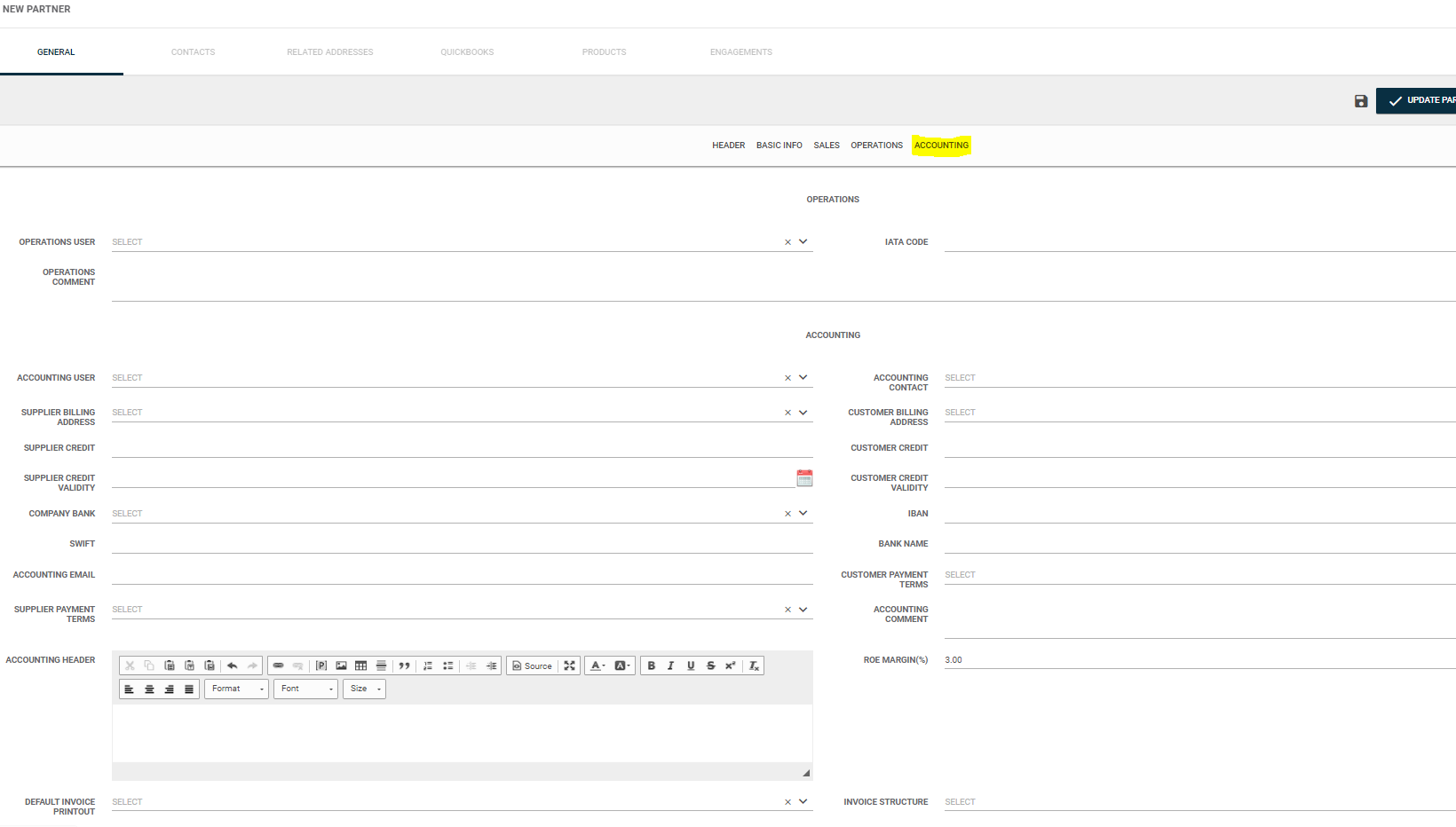Expand the Operations User dropdown arrow
This screenshot has height=827, width=1456.
click(803, 241)
